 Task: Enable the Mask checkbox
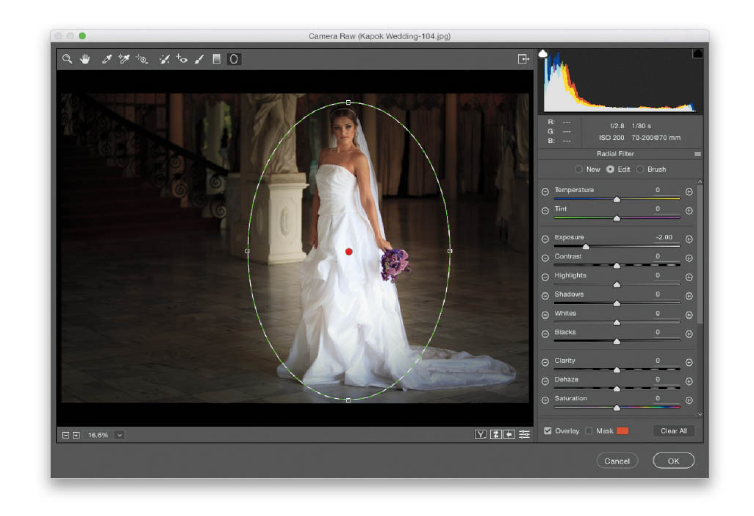(588, 431)
